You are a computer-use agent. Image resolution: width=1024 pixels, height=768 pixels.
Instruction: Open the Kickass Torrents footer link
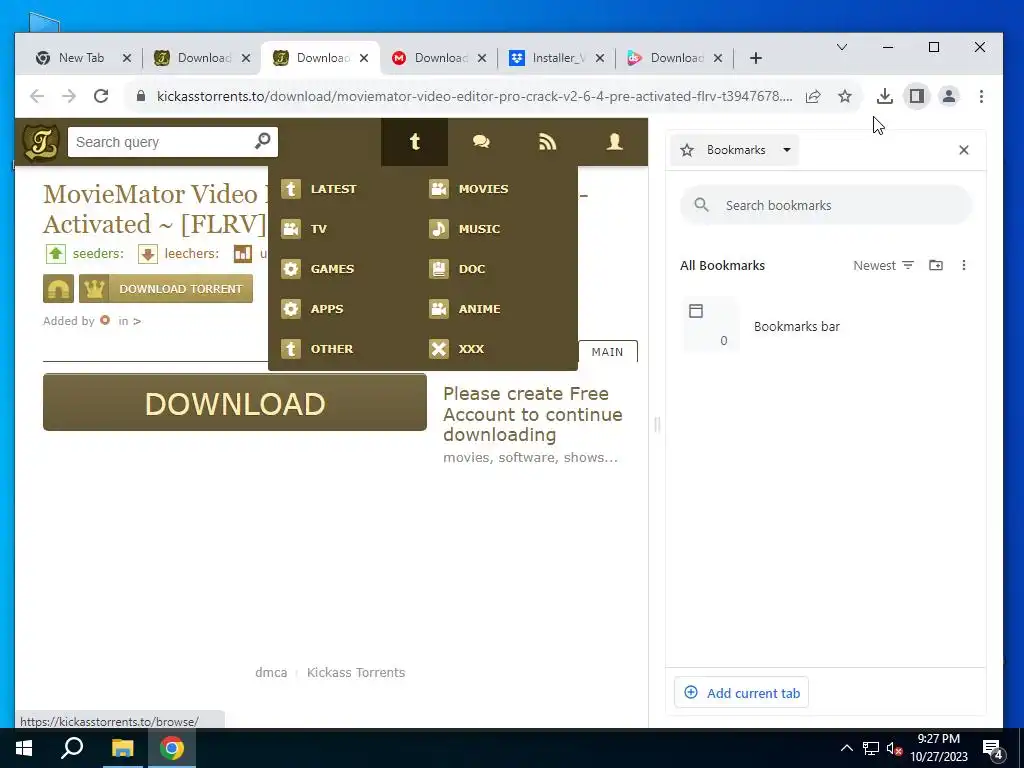pos(356,673)
